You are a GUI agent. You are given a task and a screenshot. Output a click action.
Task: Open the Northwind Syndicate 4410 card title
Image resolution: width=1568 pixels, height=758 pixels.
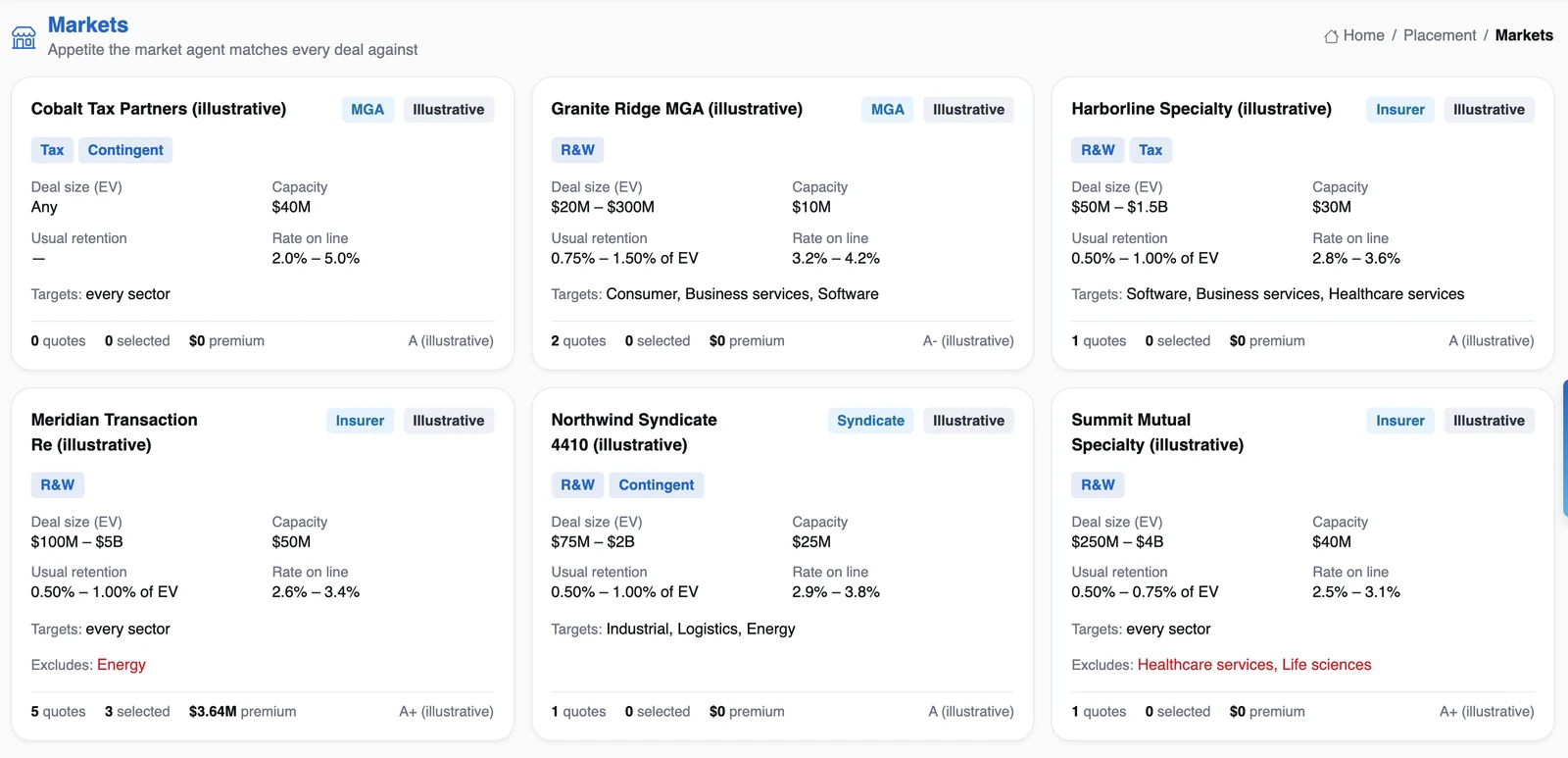(x=634, y=432)
